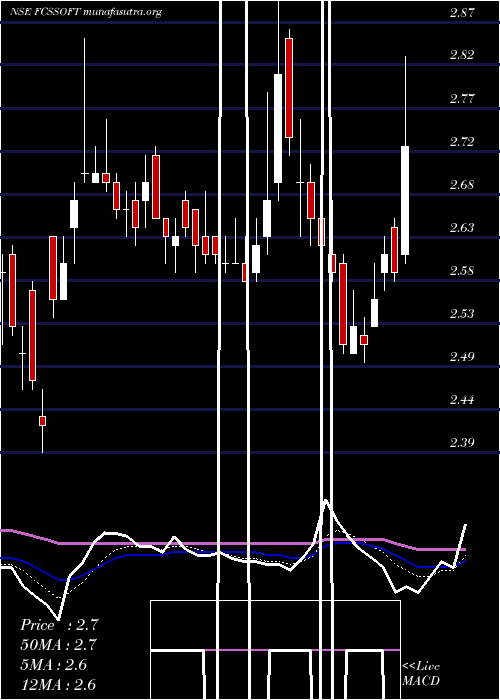Click the 5MA : 2.6 readout

coord(53,664)
